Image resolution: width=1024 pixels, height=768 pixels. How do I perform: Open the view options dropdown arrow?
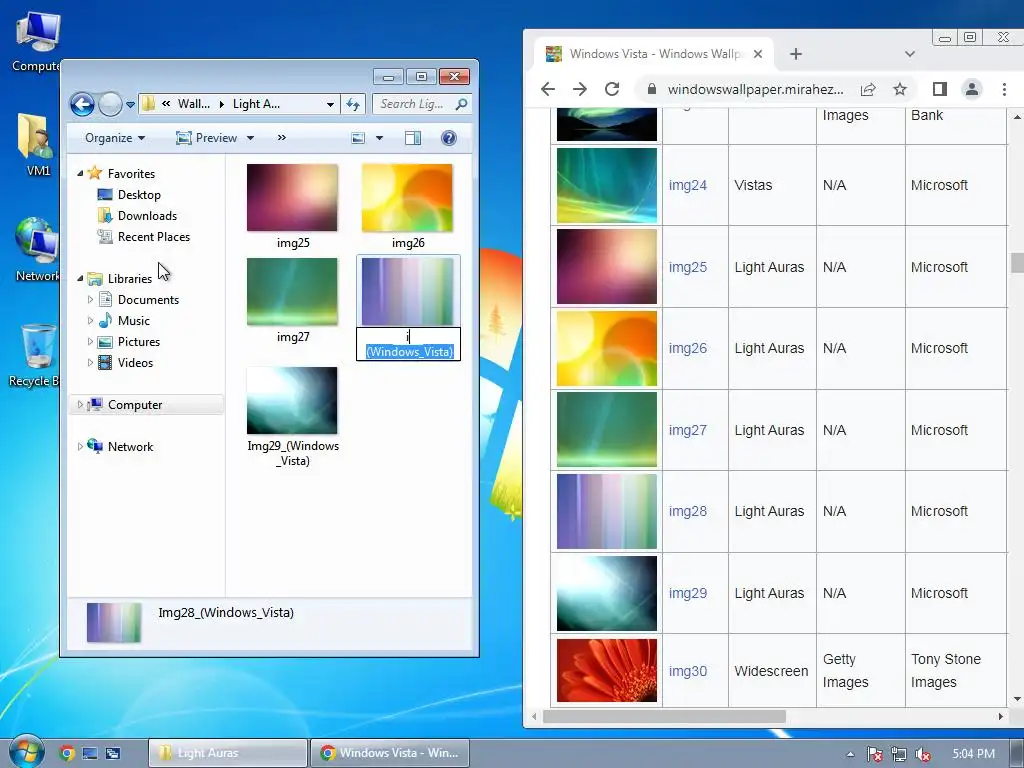[x=379, y=138]
